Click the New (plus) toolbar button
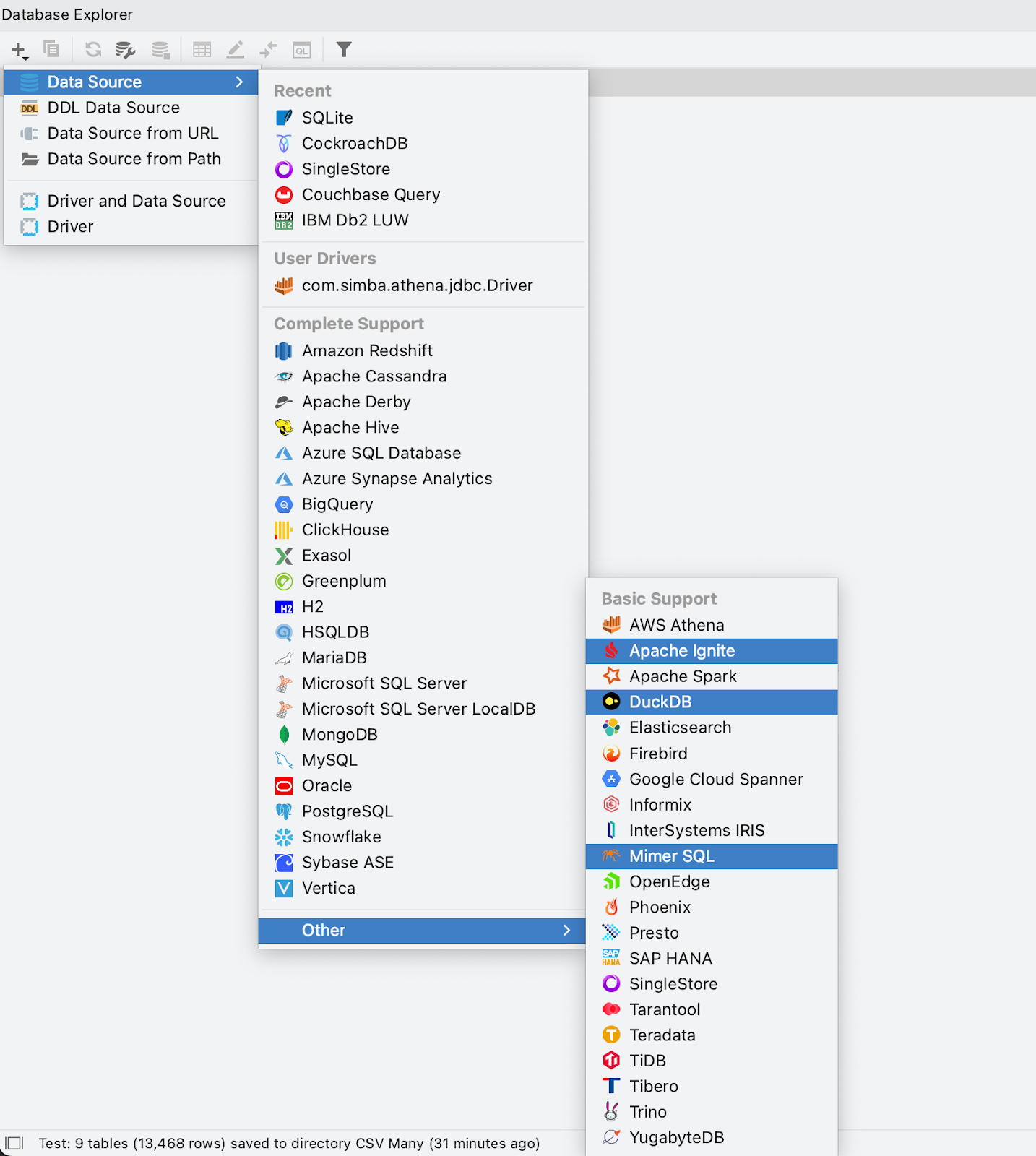This screenshot has height=1156, width=1036. tap(19, 50)
